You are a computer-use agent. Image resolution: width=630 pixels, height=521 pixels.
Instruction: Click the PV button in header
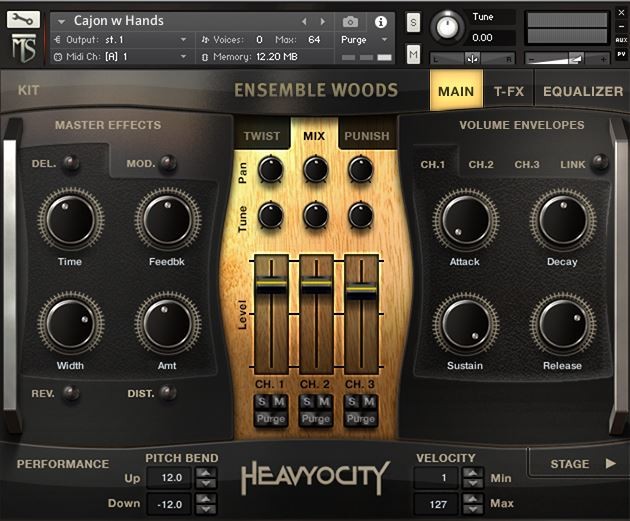(x=621, y=54)
